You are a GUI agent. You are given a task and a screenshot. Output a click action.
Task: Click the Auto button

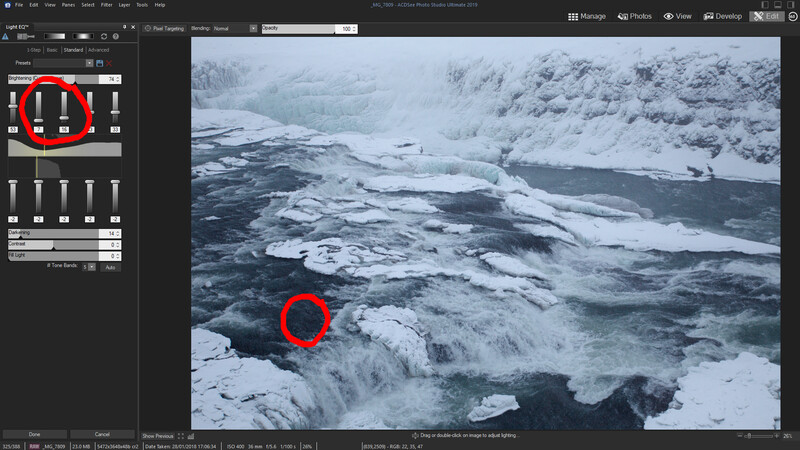pyautogui.click(x=110, y=267)
